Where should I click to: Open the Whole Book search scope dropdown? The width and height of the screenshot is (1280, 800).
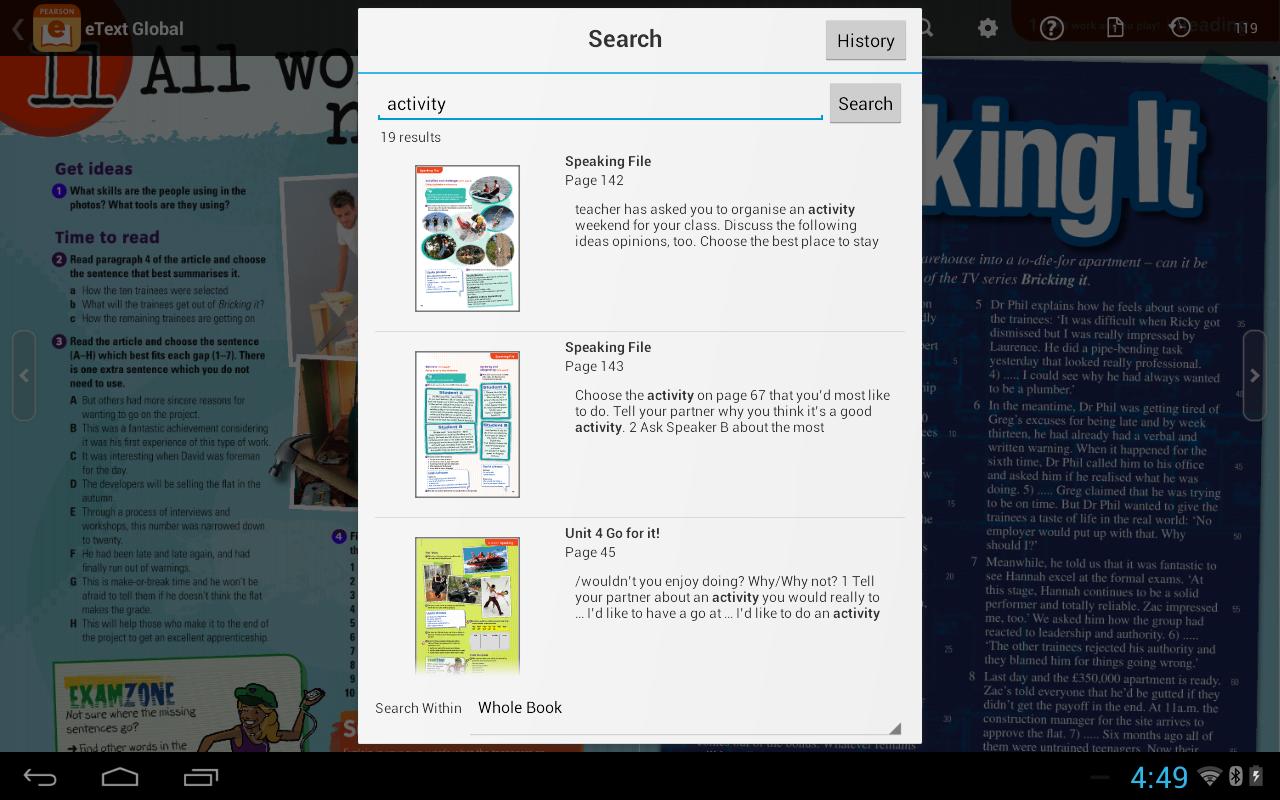point(520,707)
